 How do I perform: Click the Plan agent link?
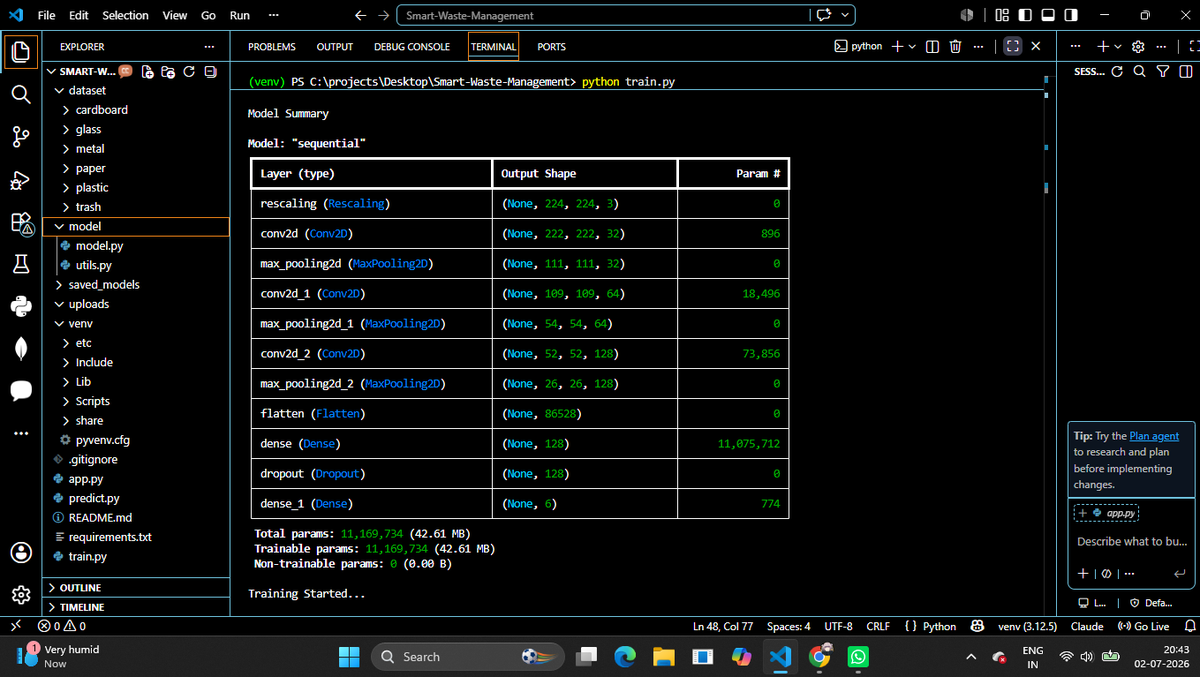(x=1154, y=436)
